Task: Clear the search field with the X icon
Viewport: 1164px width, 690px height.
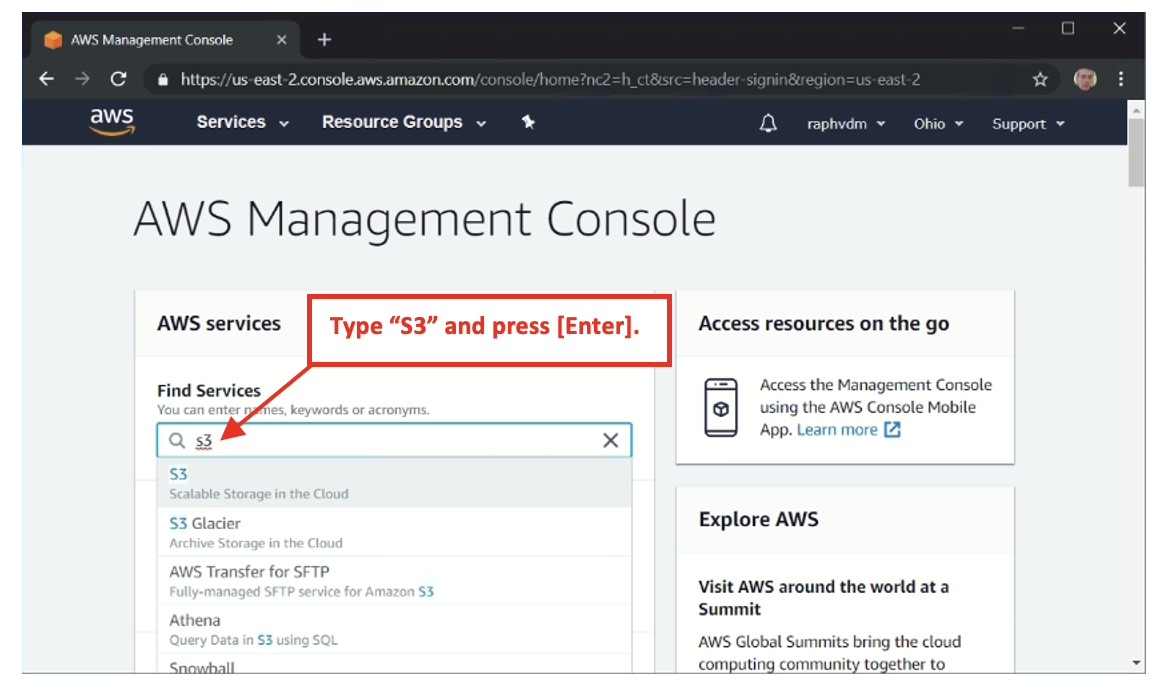Action: click(610, 441)
